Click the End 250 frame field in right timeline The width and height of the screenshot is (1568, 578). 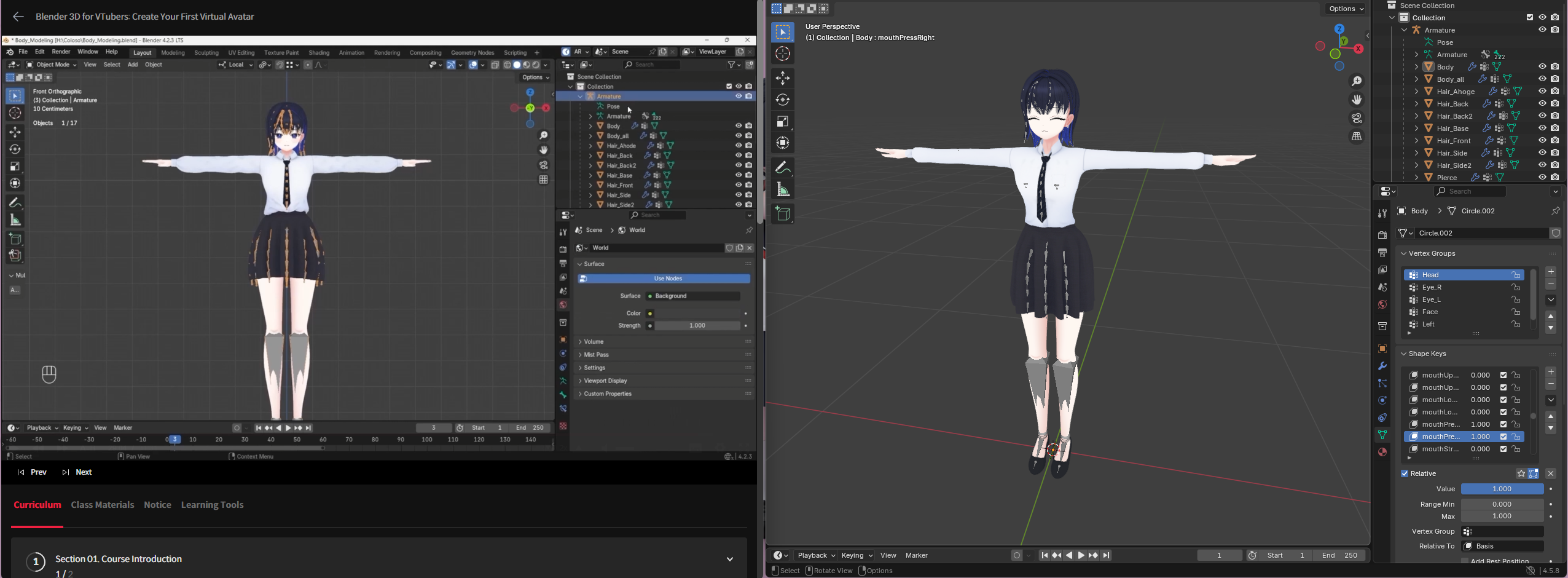[1339, 555]
